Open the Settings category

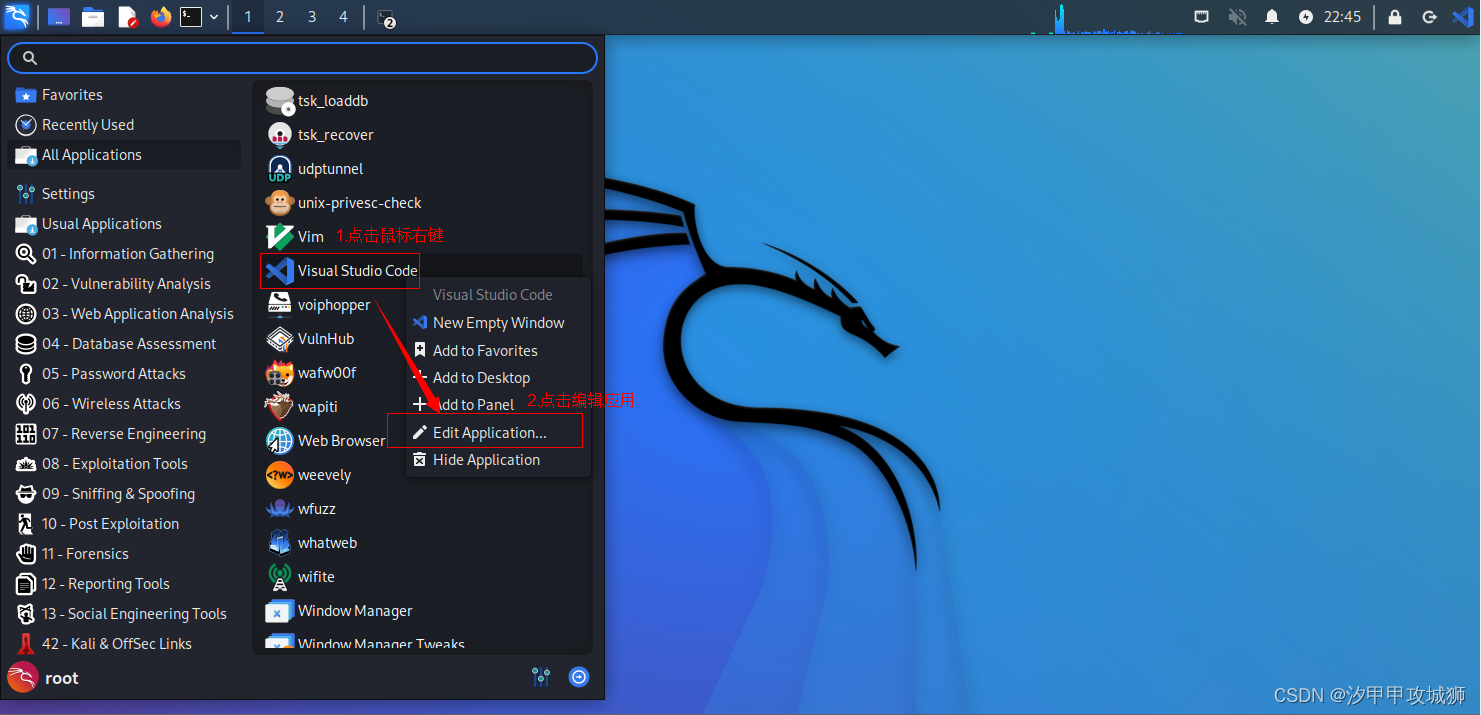124,194
